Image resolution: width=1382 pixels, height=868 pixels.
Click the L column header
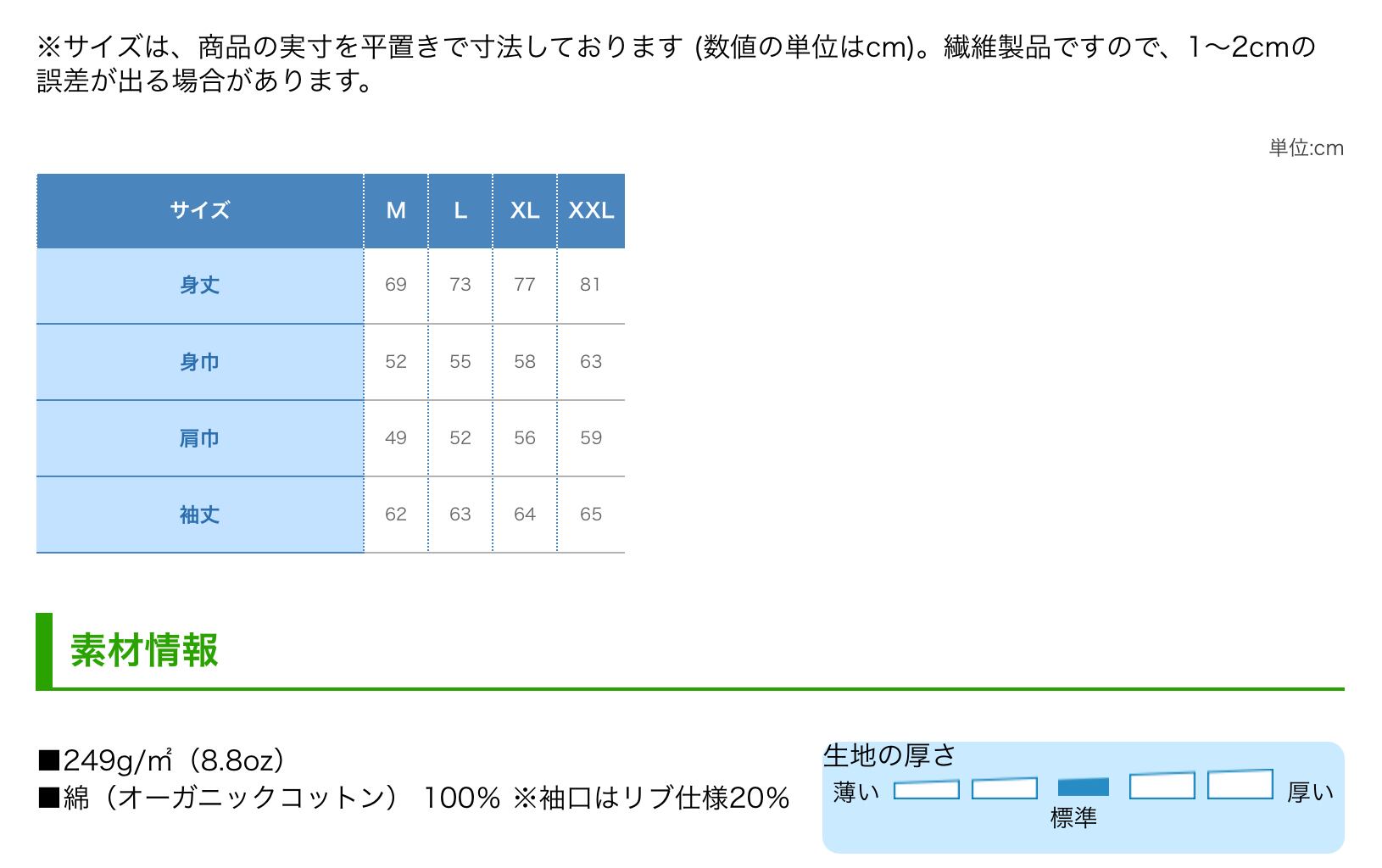(460, 210)
